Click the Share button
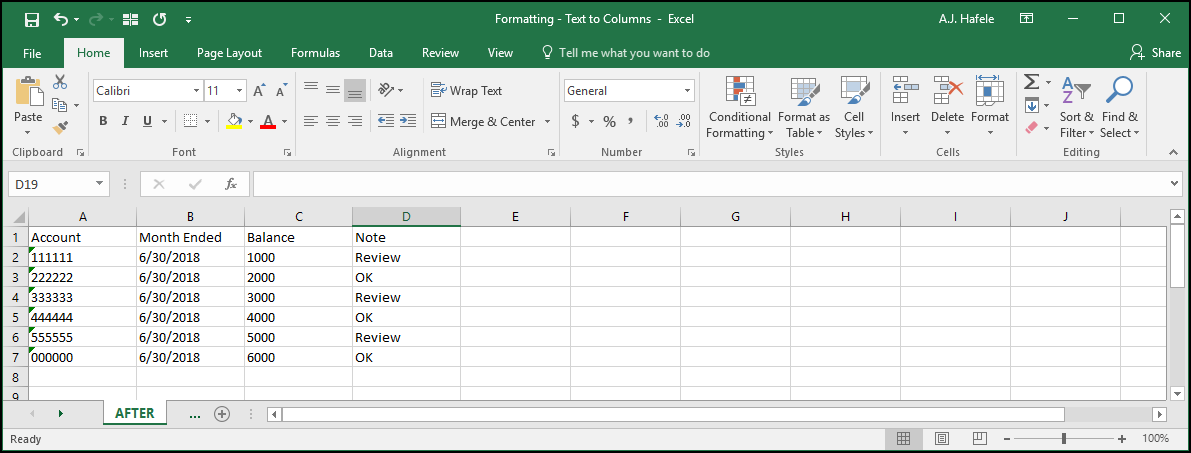The width and height of the screenshot is (1191, 453). 1156,52
